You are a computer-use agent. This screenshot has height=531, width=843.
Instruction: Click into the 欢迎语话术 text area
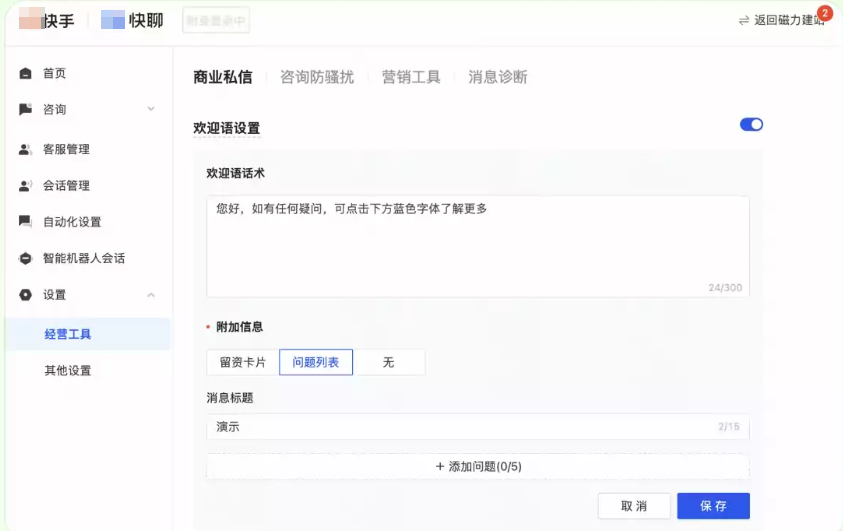point(478,247)
